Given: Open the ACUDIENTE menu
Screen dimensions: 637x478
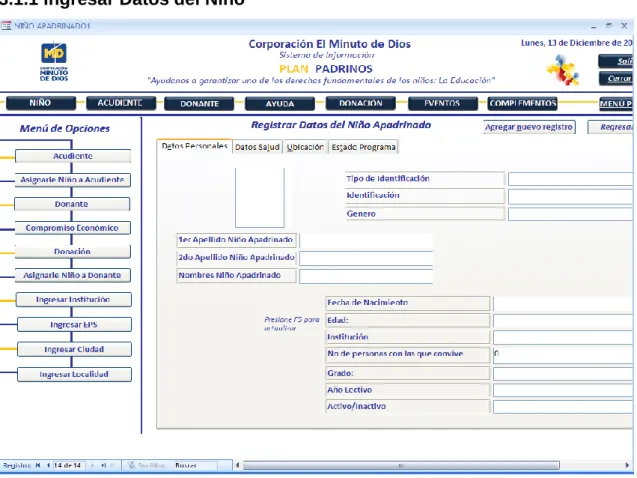Looking at the screenshot, I should click(121, 103).
